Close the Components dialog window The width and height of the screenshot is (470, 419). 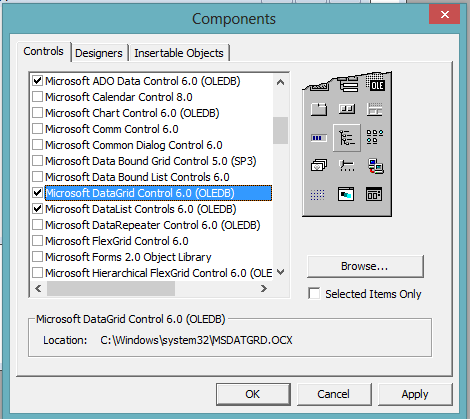[444, 14]
